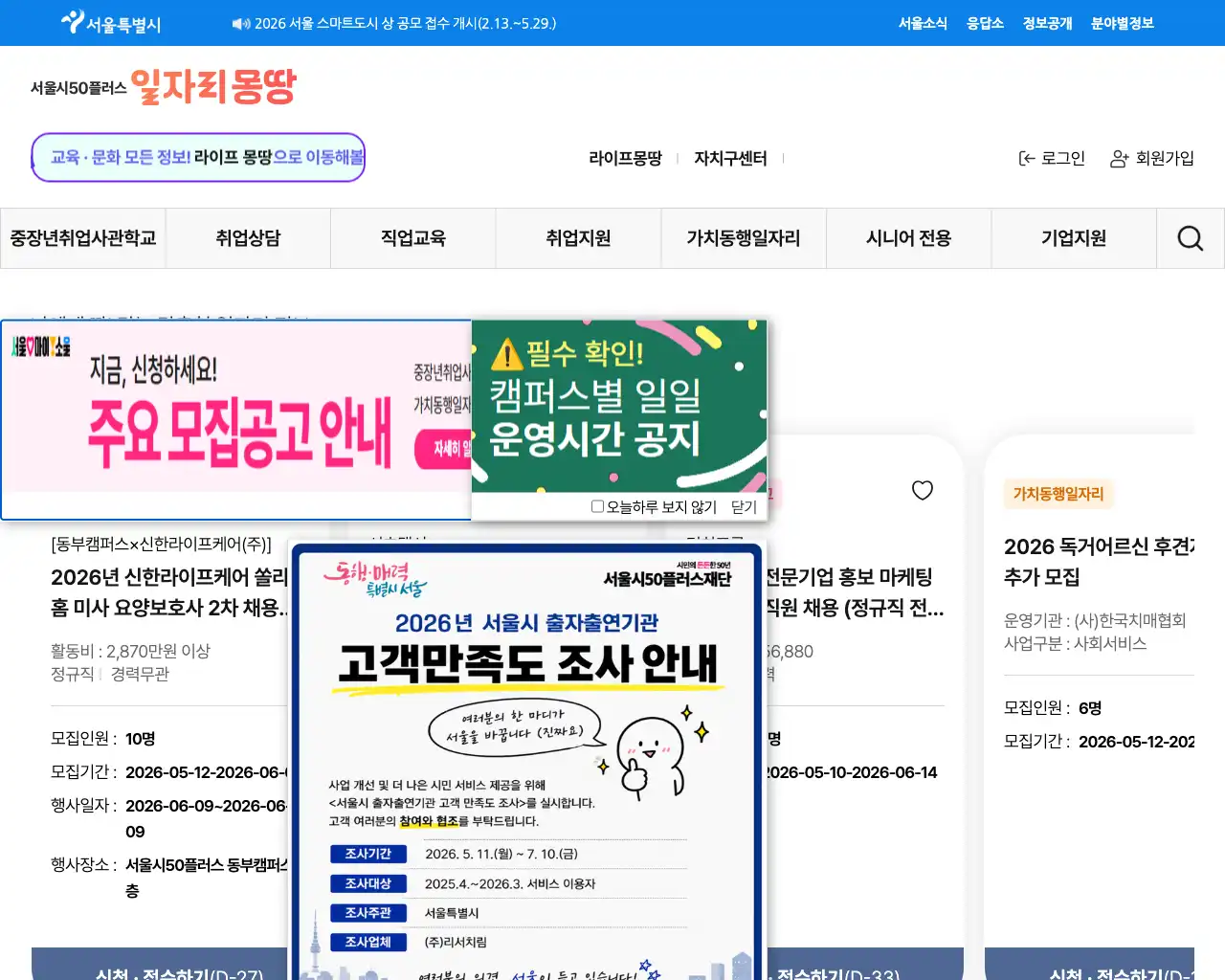Viewport: 1225px width, 980px height.
Task: Click 동행·매력 특별시 서울 logo
Action: 374,578
